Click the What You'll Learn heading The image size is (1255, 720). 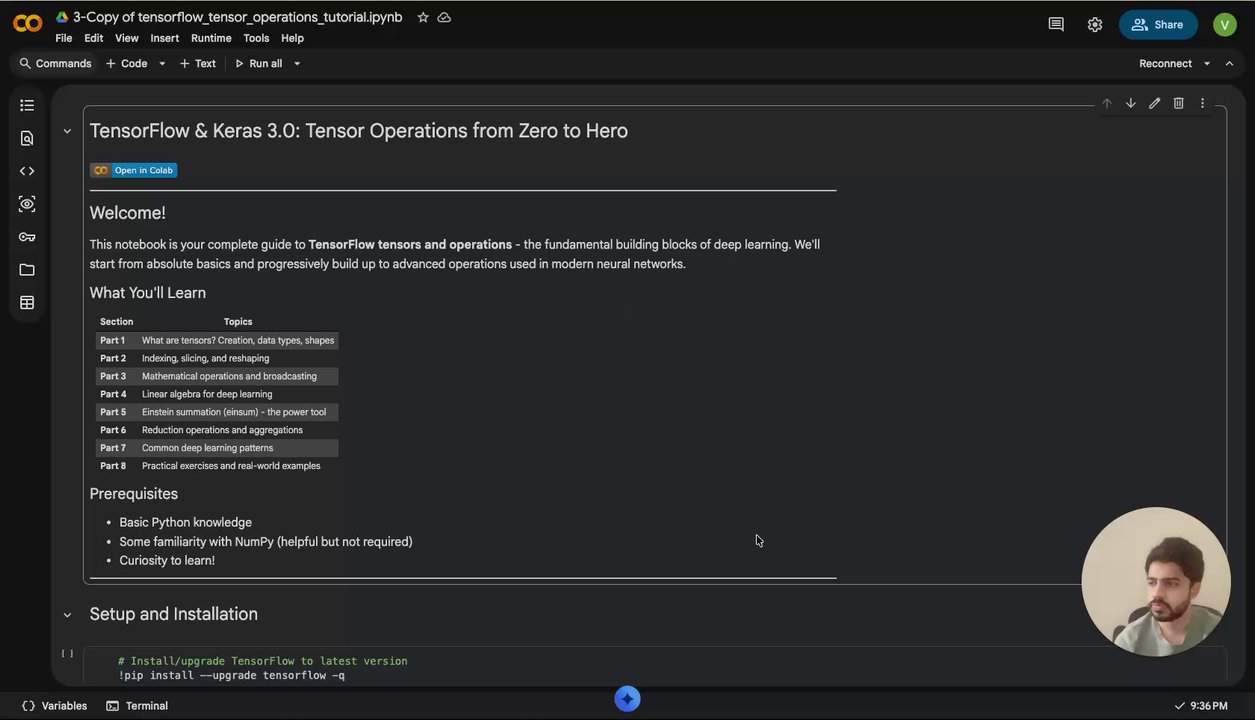(148, 293)
